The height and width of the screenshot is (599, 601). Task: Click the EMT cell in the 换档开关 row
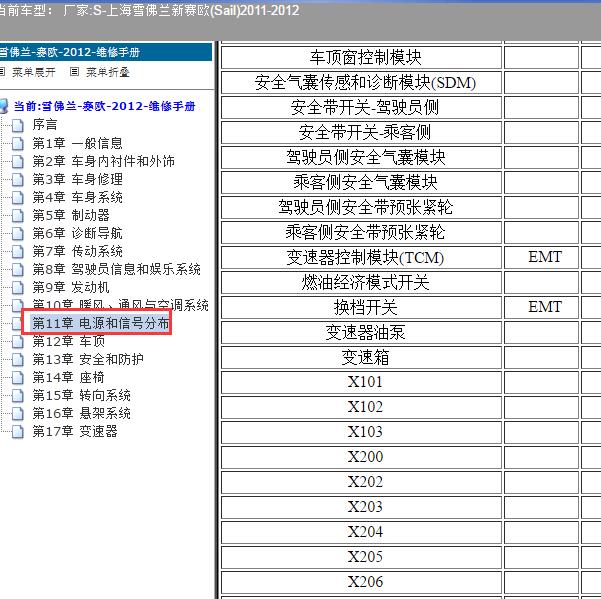541,308
